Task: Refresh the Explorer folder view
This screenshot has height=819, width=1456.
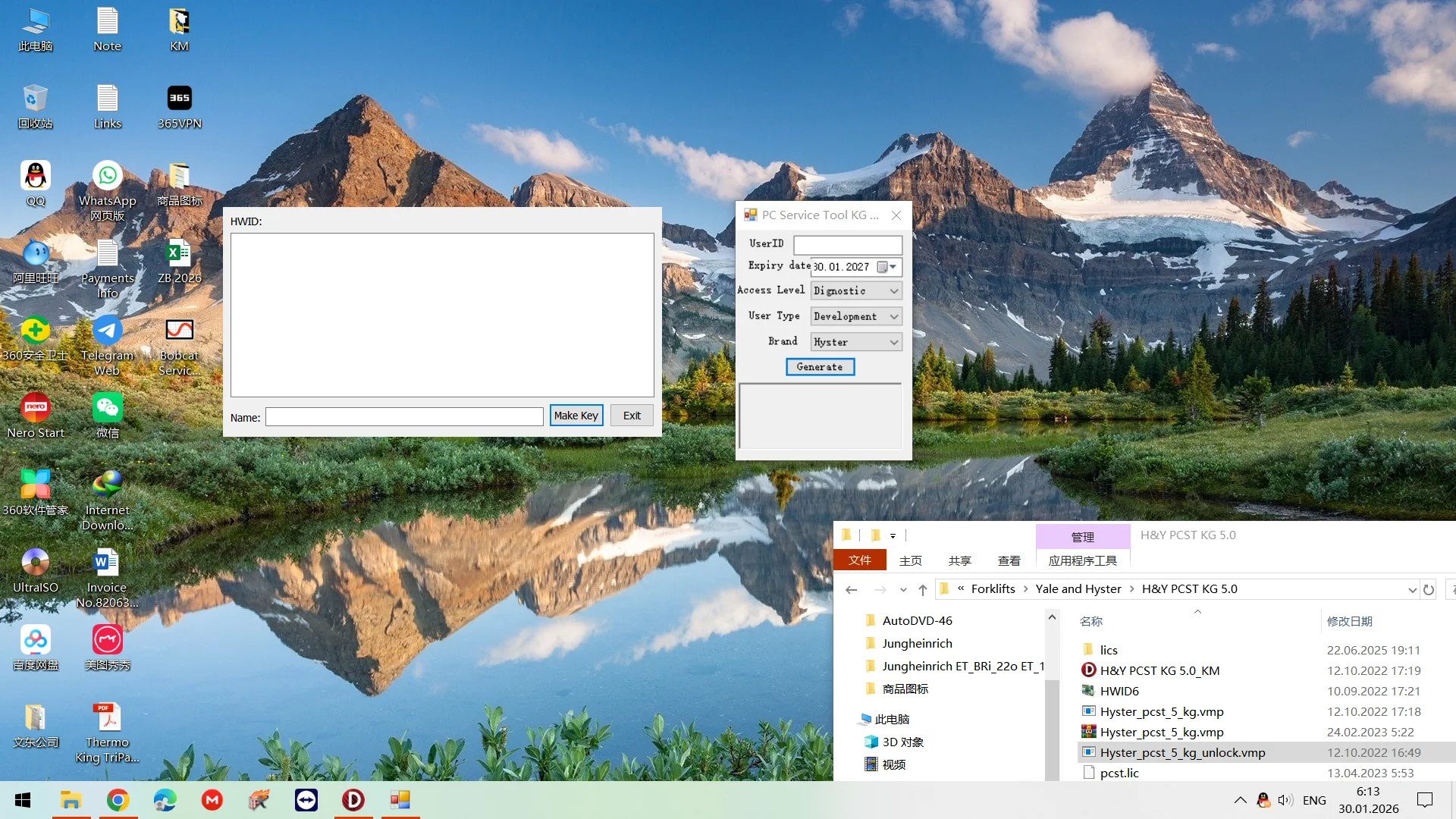Action: click(x=1429, y=590)
